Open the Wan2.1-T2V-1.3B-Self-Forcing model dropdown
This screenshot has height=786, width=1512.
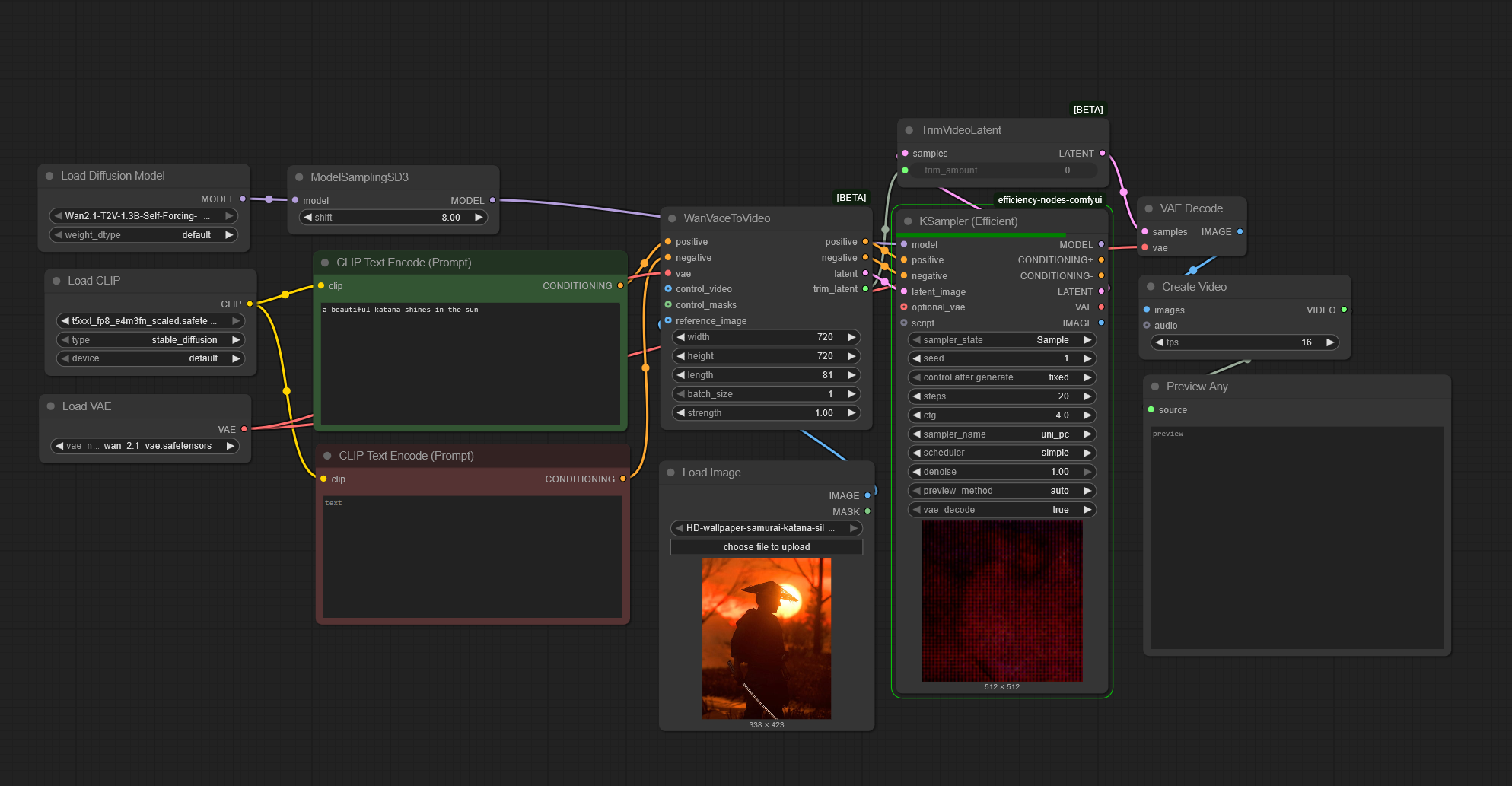[x=144, y=216]
